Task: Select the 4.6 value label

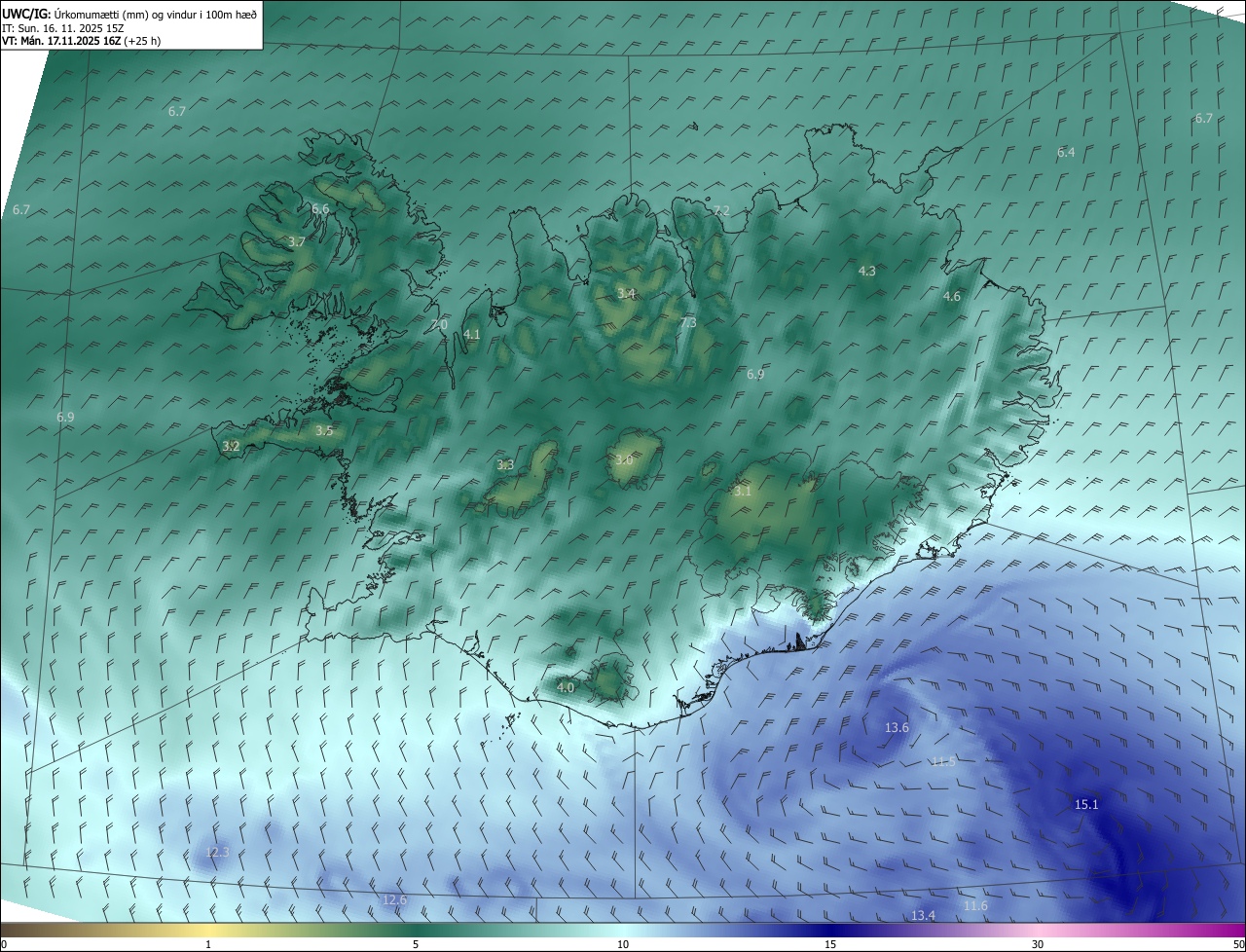Action: [952, 296]
